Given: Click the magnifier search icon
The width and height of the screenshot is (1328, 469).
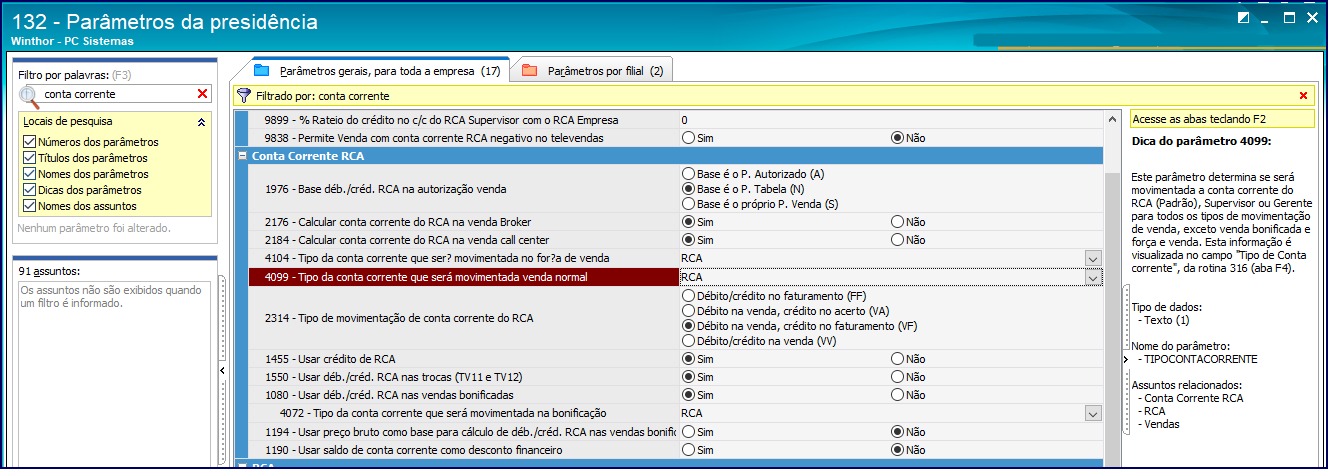Looking at the screenshot, I should click(x=30, y=94).
